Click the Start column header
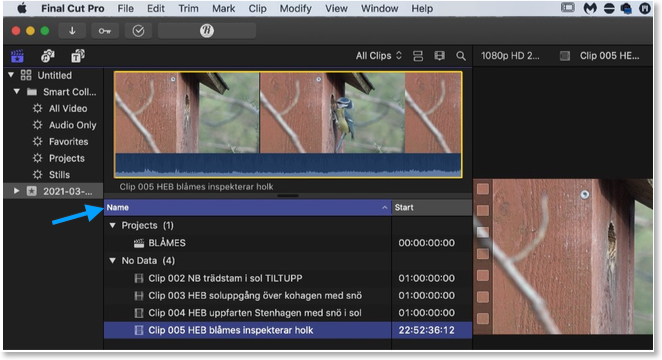This screenshot has width=662, height=360. click(x=431, y=207)
